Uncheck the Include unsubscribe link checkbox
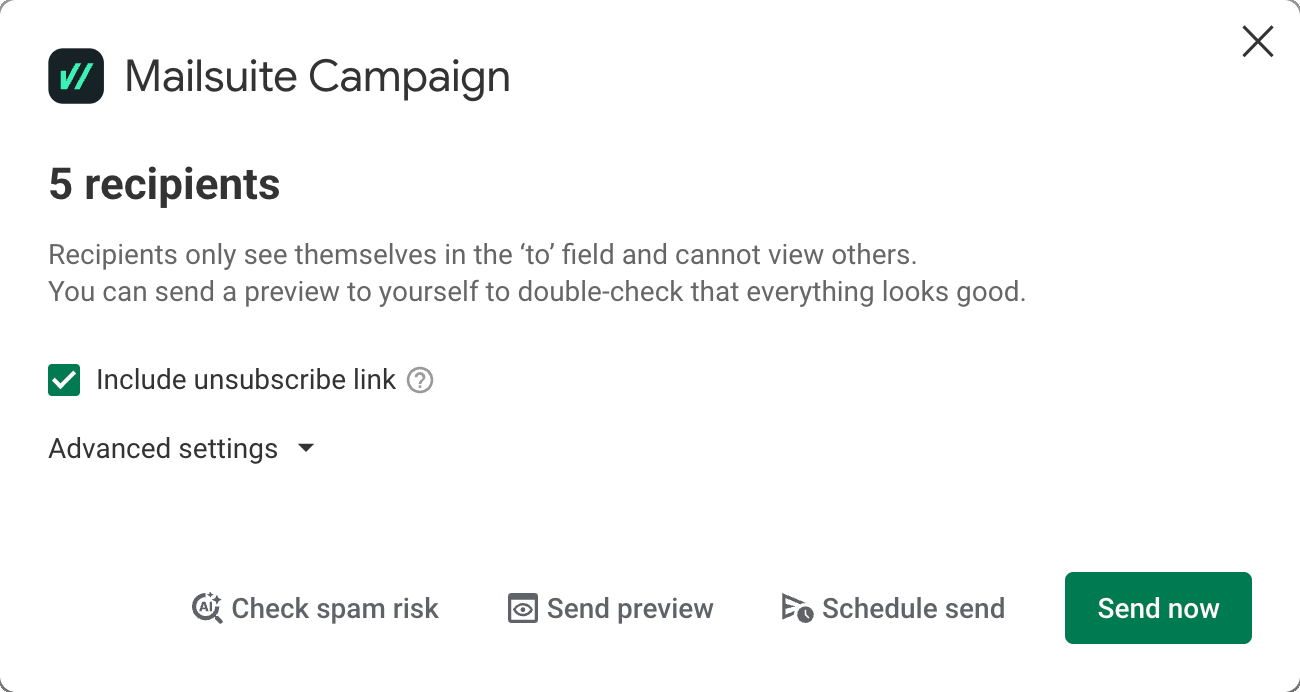Screen dimensions: 1300x692 coord(64,380)
